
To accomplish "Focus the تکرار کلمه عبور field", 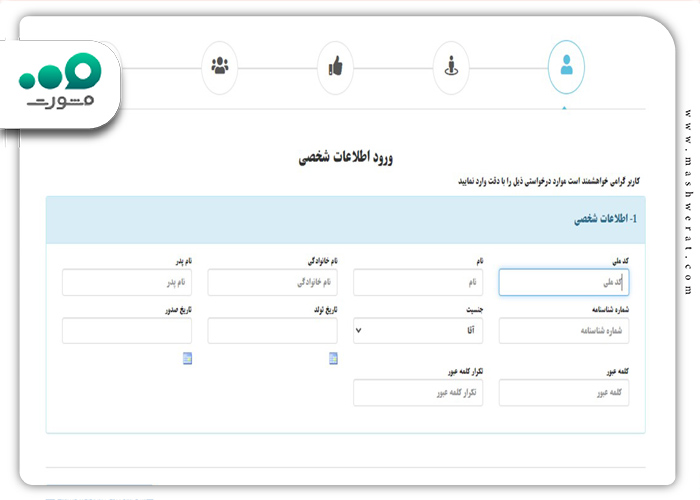I will coord(418,393).
